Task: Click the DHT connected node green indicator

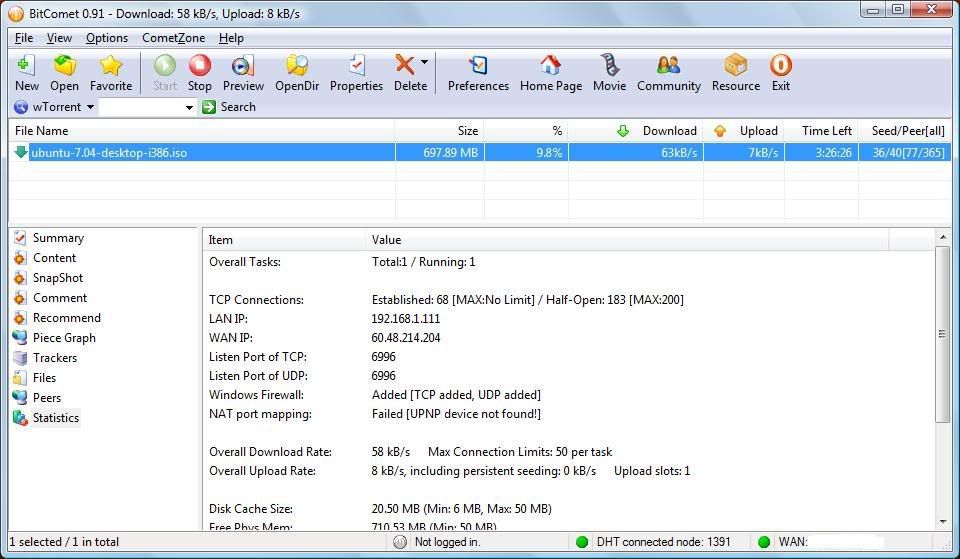Action: 582,542
